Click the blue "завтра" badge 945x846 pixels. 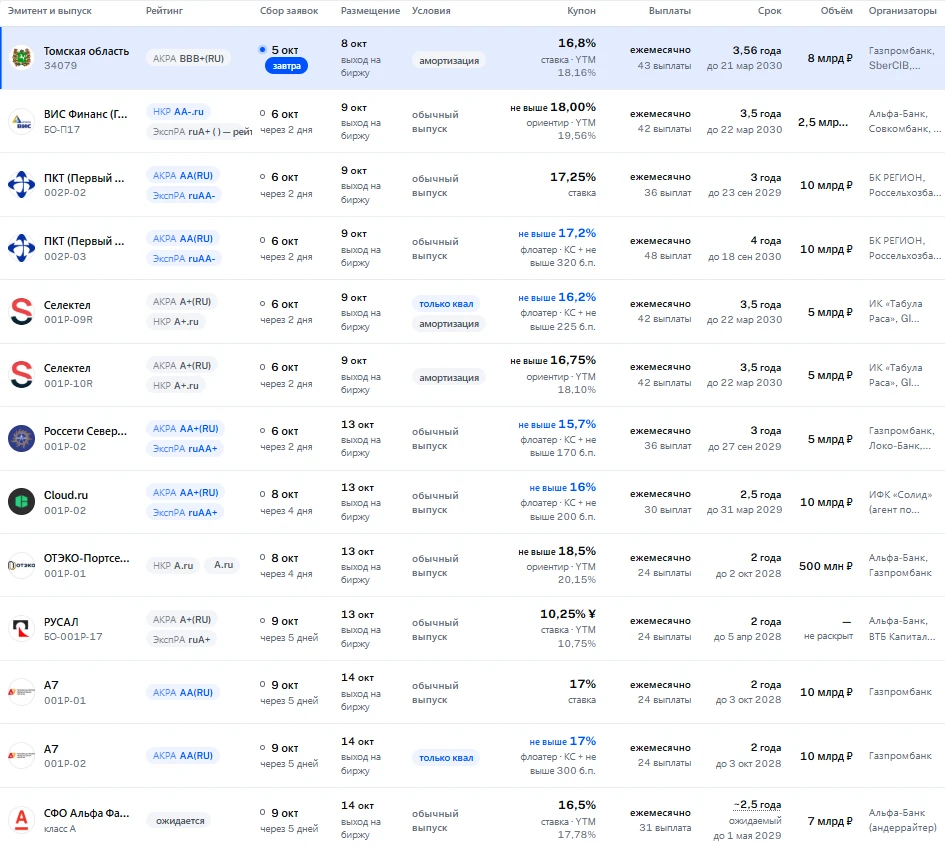click(x=286, y=66)
